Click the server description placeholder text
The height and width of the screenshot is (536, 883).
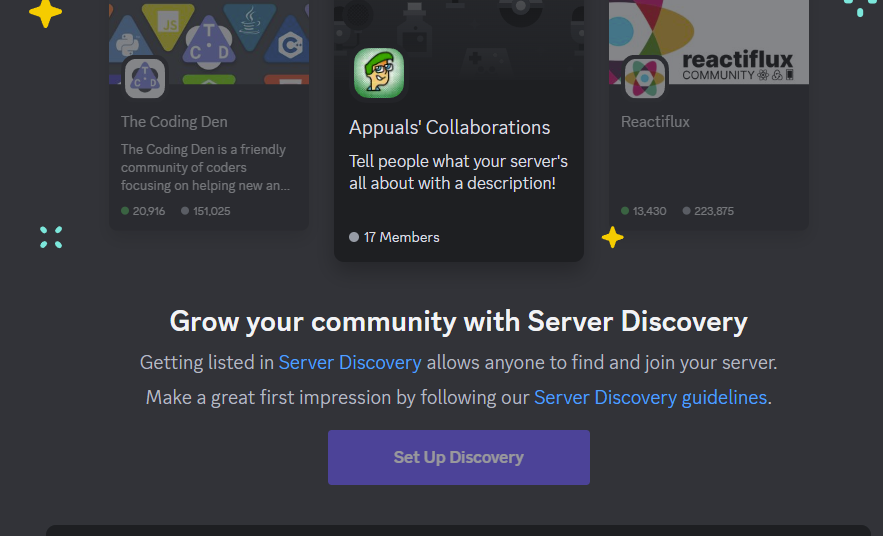point(458,172)
